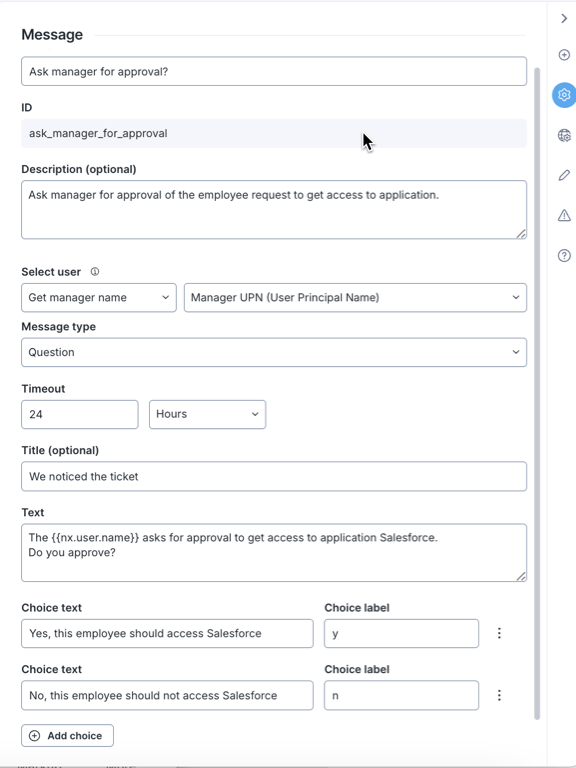Open the Manager UPN dropdown
This screenshot has height=768, width=576.
click(355, 297)
